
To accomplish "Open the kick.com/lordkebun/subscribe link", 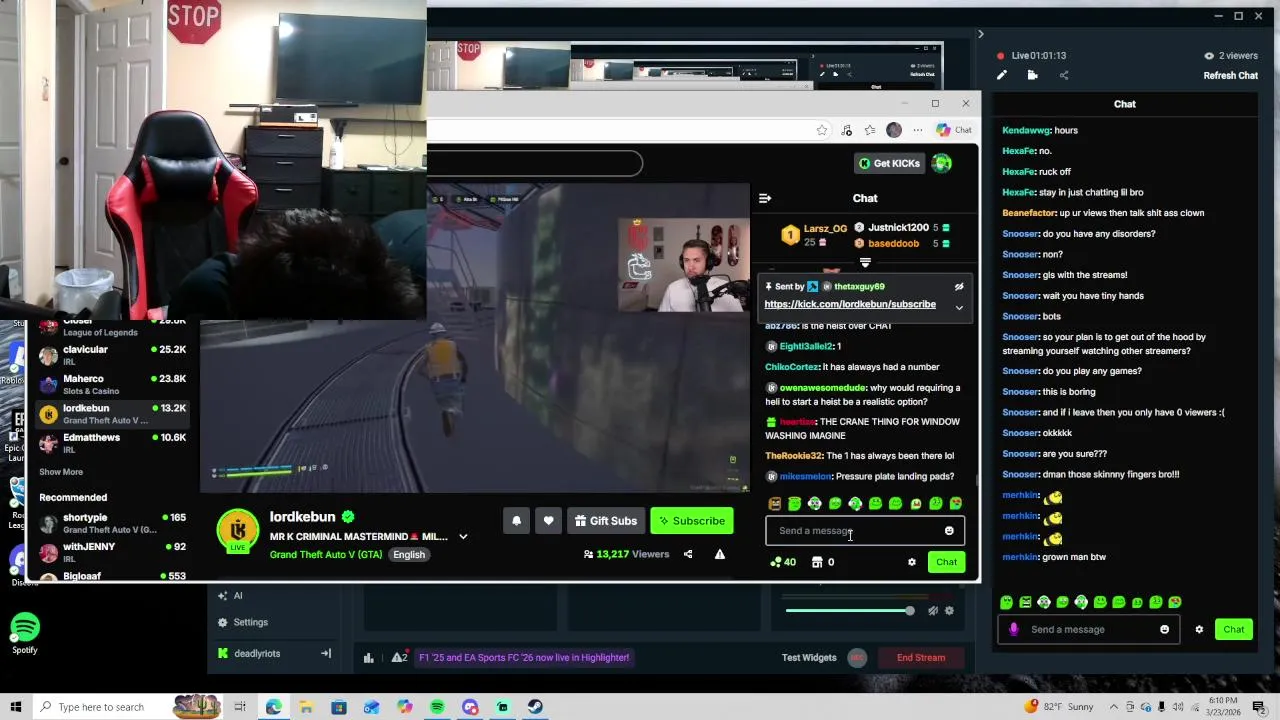I will [850, 304].
